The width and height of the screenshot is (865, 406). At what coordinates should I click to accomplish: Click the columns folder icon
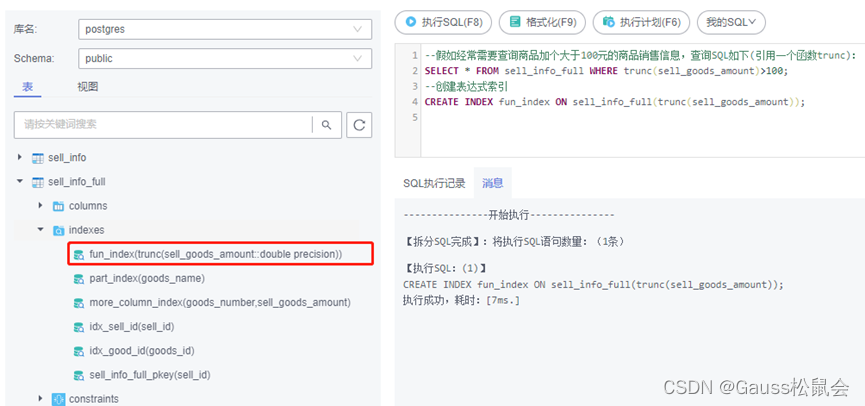(x=58, y=206)
